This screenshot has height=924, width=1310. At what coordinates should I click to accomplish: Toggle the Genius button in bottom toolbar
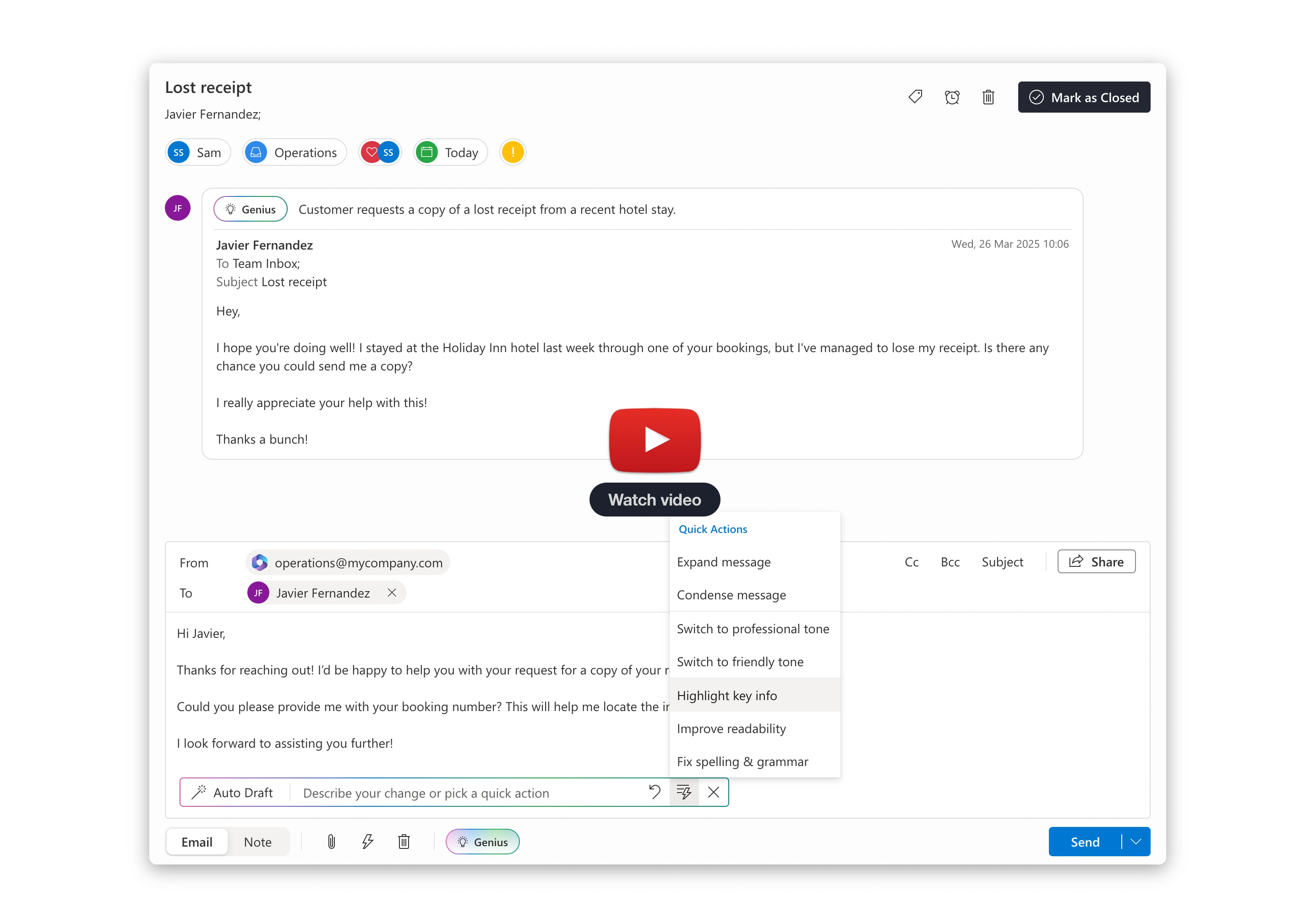pos(483,842)
